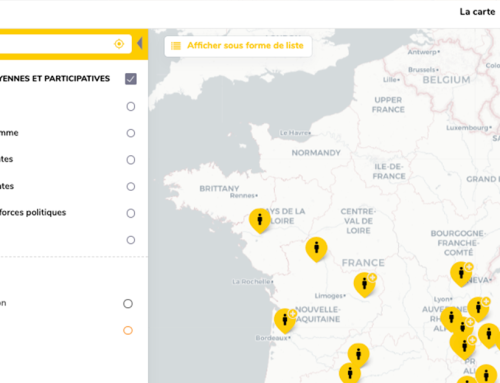
Task: Uncheck the YENNES ET PARTICIPATIVES checkbox
Action: click(x=131, y=79)
